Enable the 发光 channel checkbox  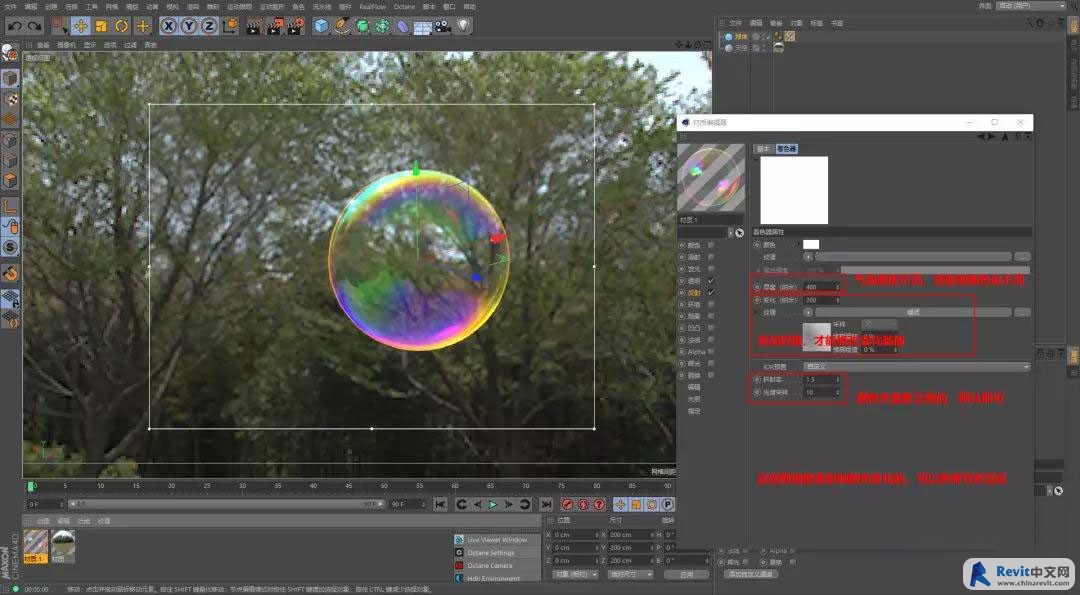(x=711, y=269)
